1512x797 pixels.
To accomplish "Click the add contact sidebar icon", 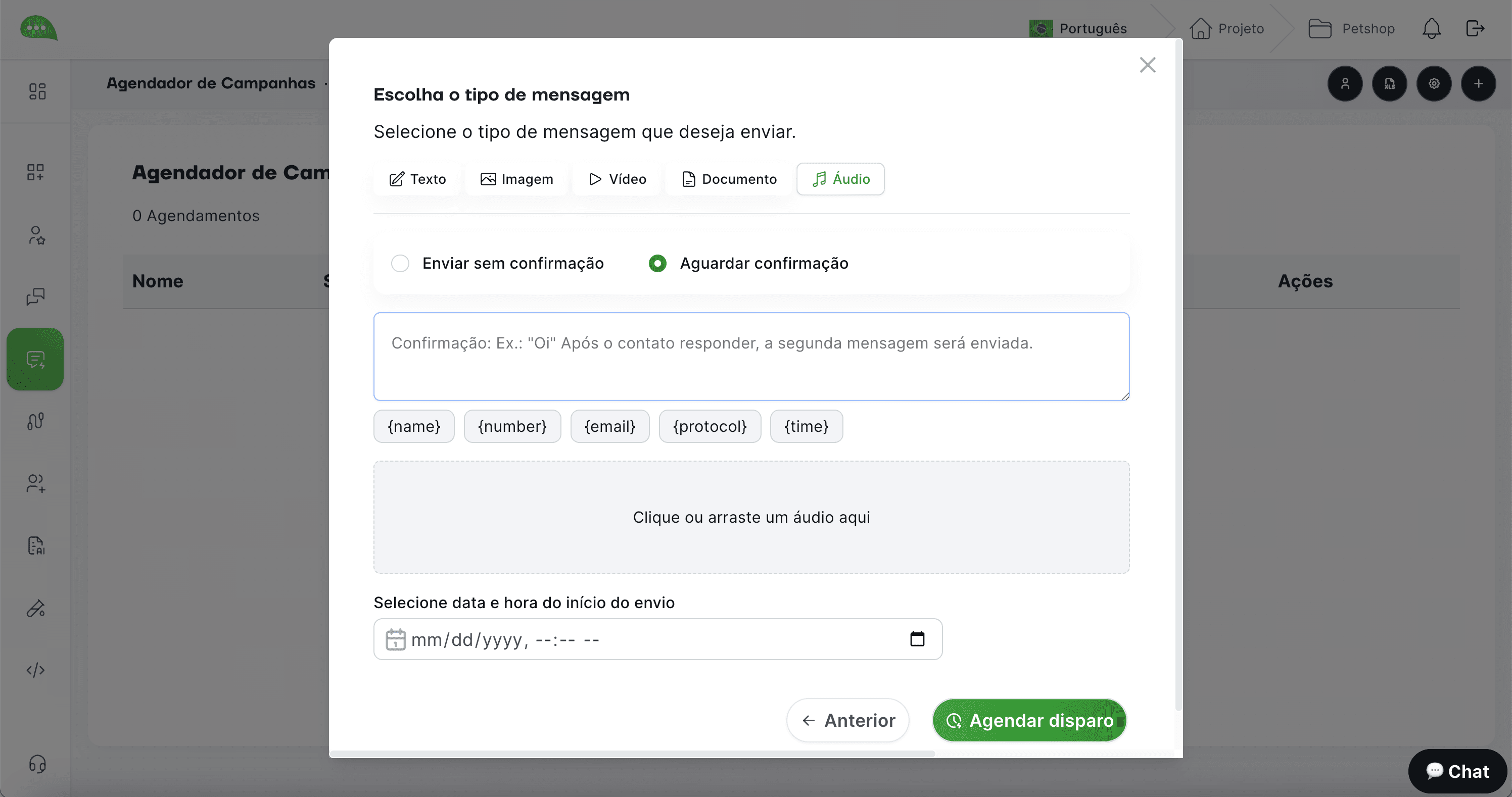I will (x=35, y=483).
